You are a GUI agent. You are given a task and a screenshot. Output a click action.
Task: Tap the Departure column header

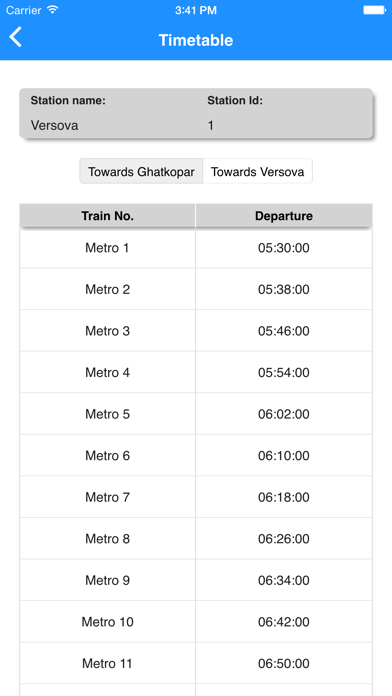[284, 216]
